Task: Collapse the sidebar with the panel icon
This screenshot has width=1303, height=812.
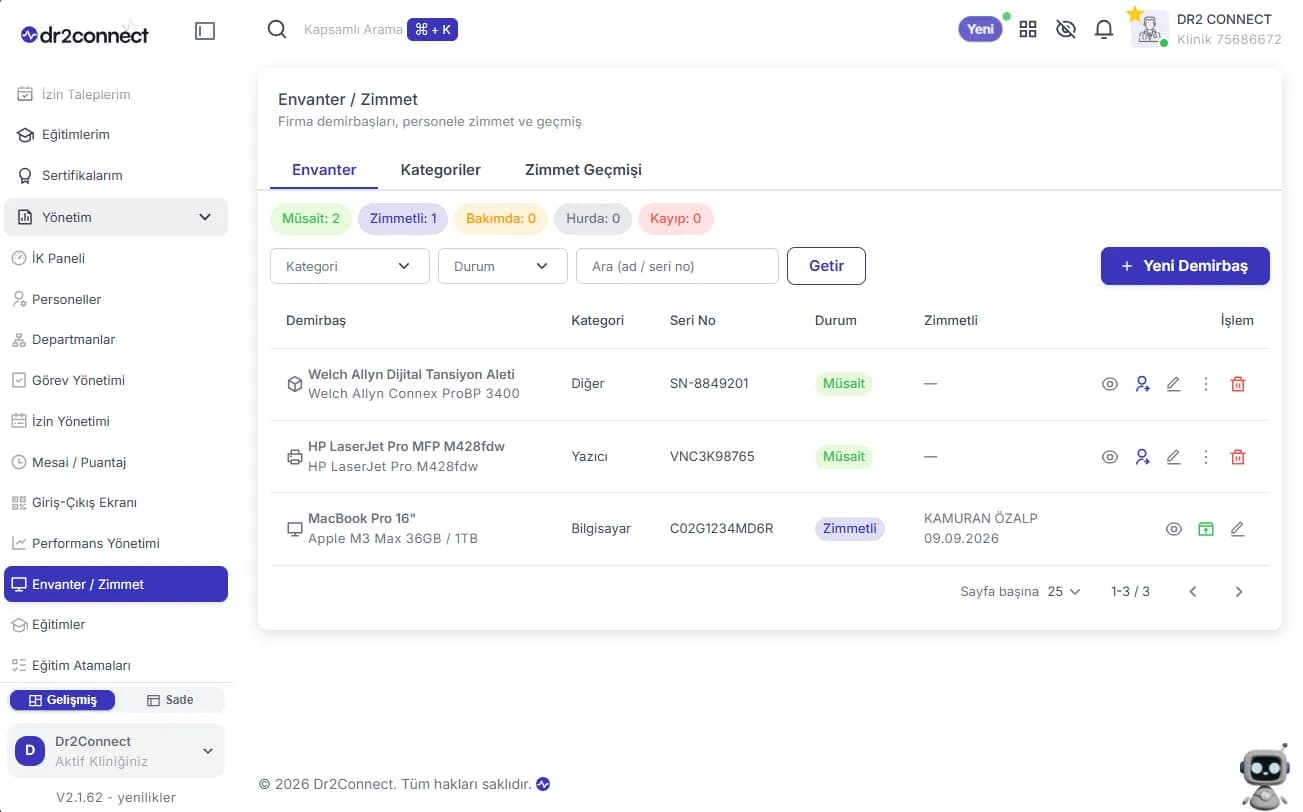Action: [x=205, y=31]
